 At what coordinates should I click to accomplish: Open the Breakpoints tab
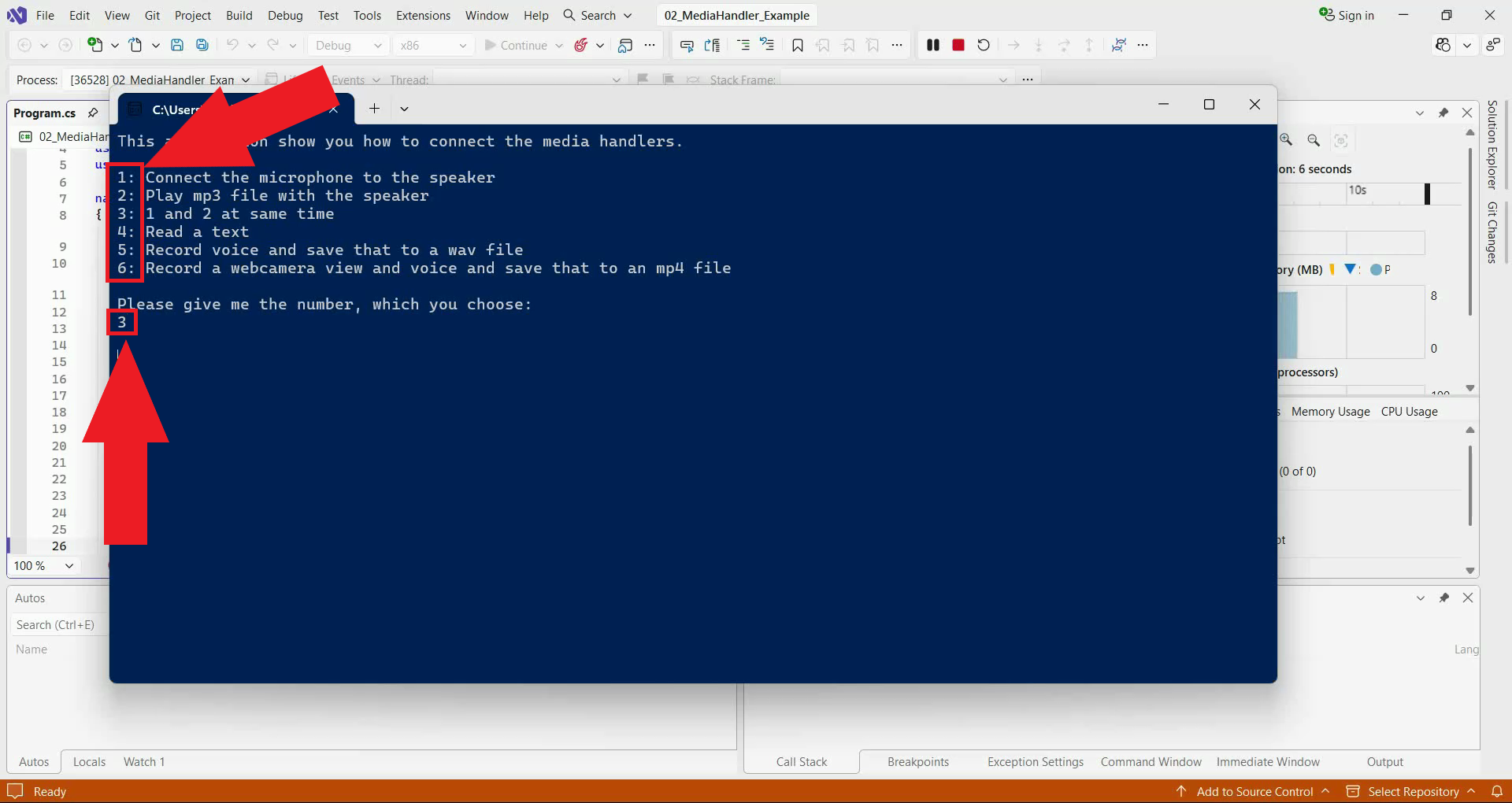(918, 761)
